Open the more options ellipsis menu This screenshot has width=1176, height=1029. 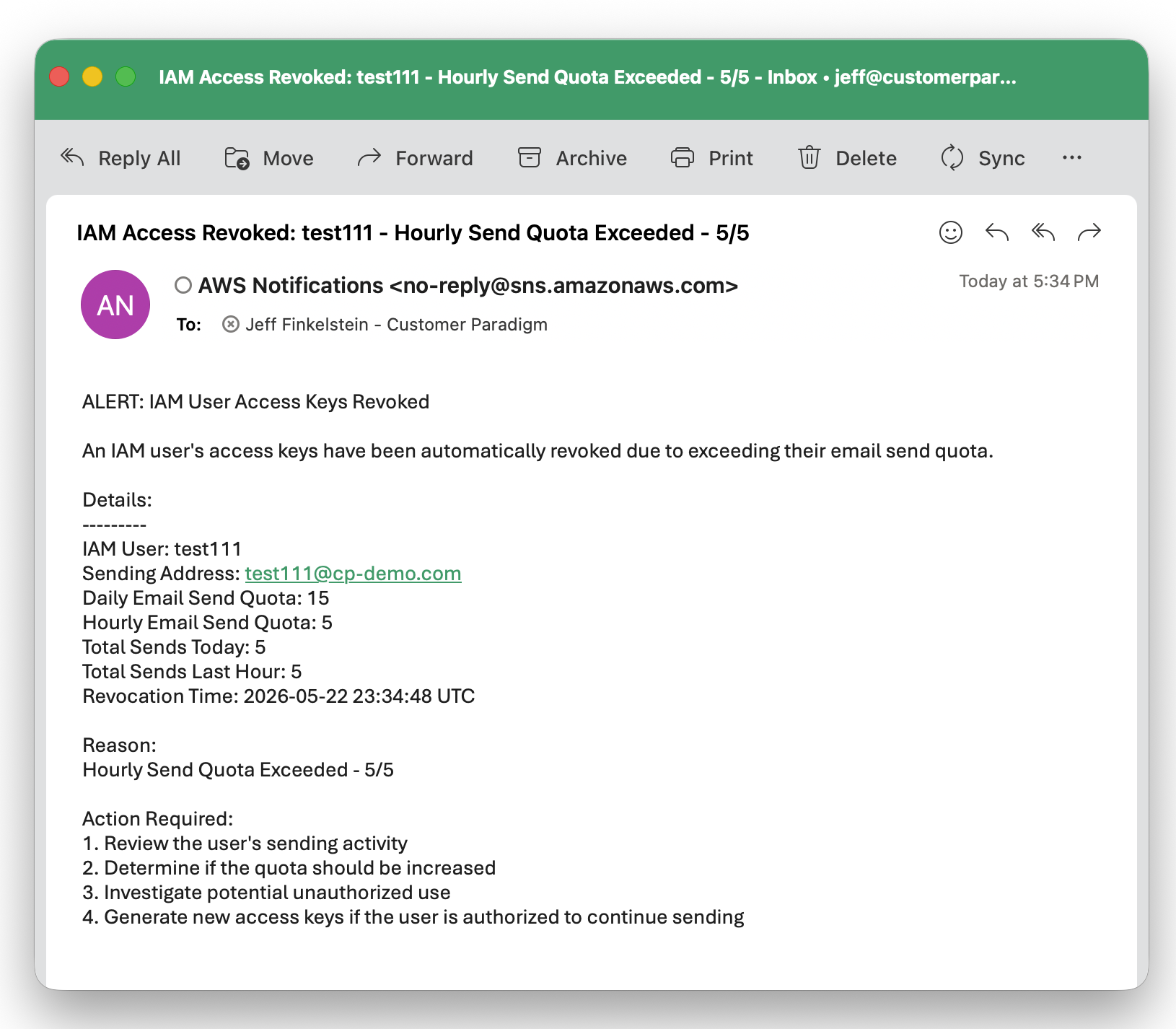coord(1072,158)
